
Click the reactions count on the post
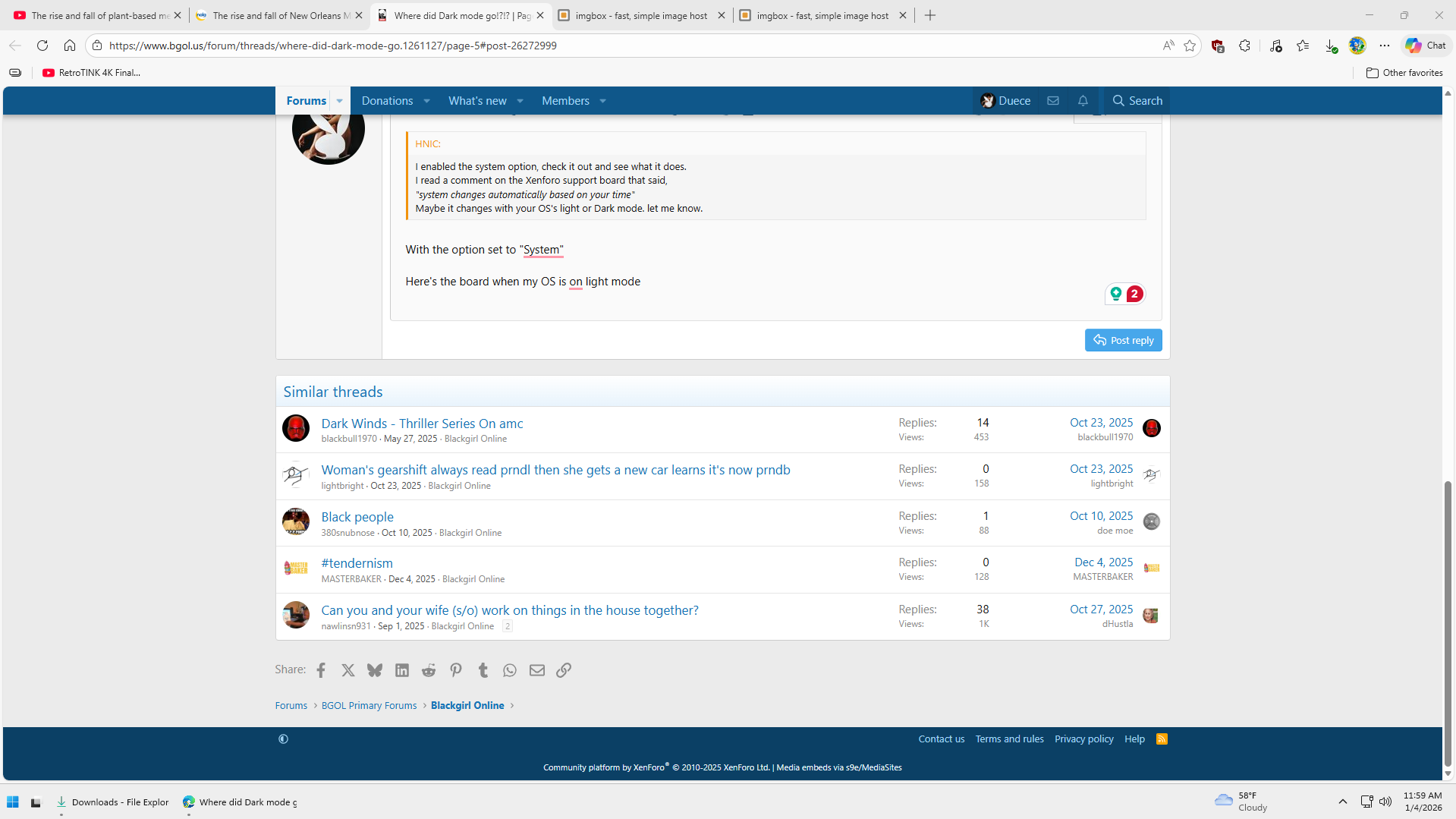coord(1125,294)
